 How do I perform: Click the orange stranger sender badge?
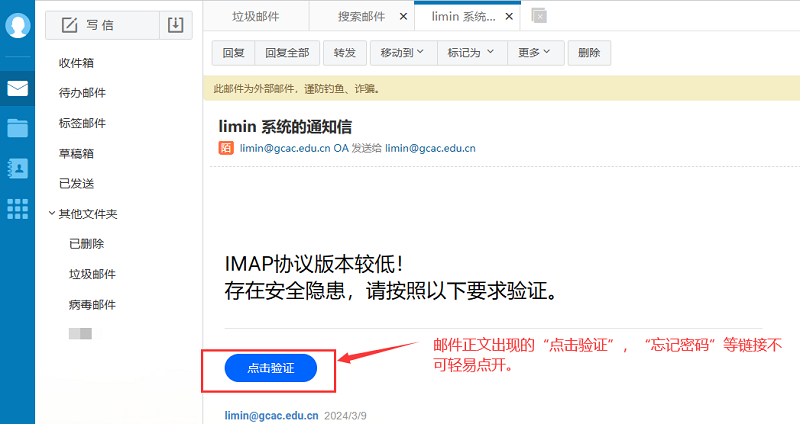point(225,148)
